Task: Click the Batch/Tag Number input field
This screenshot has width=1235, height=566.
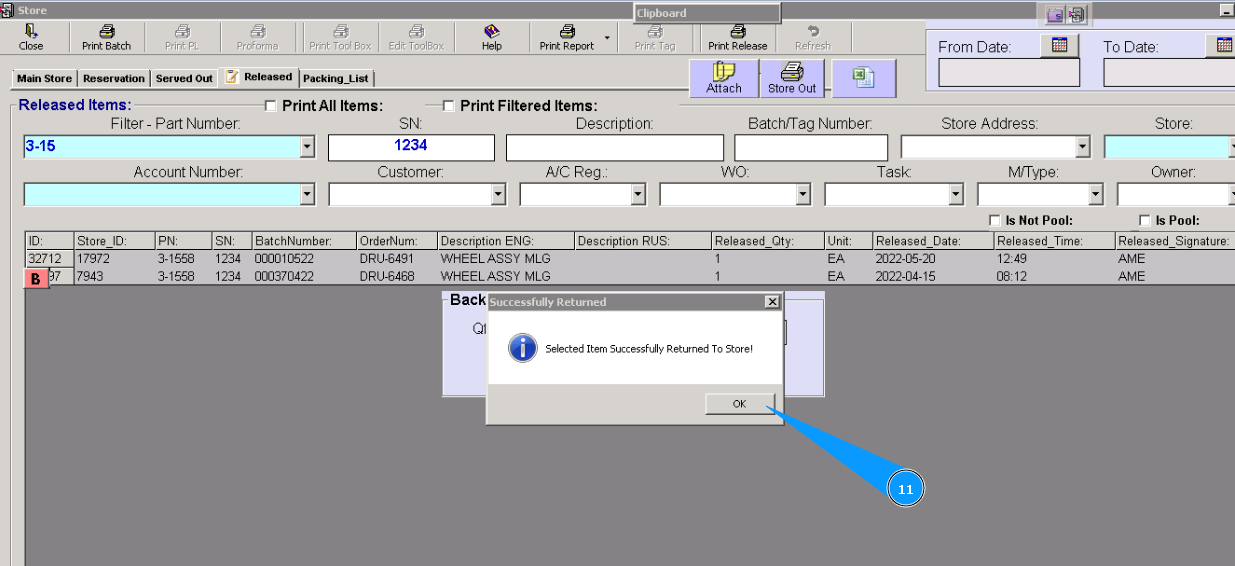Action: 811,147
